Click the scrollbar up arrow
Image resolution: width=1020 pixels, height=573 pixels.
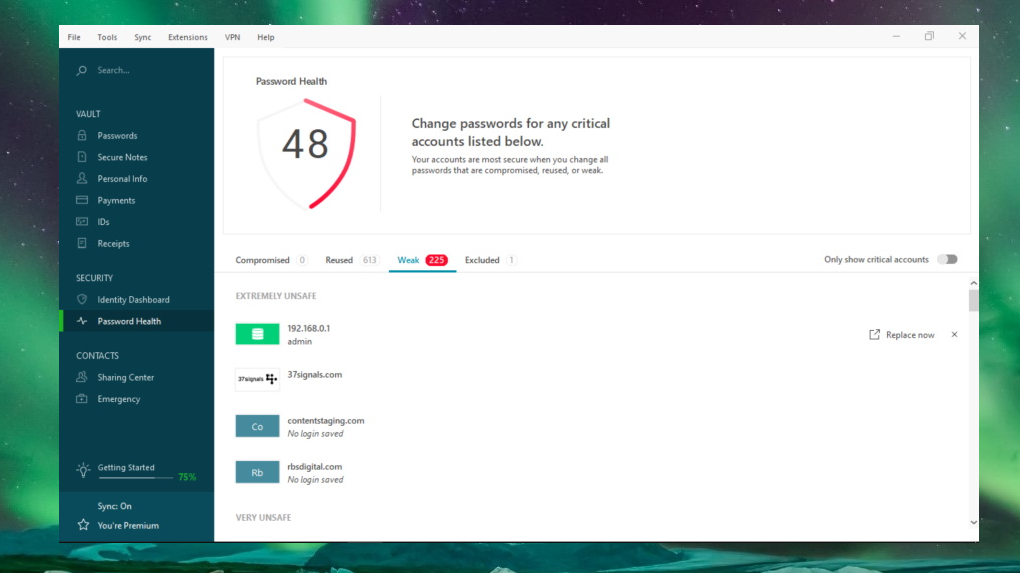coord(973,283)
